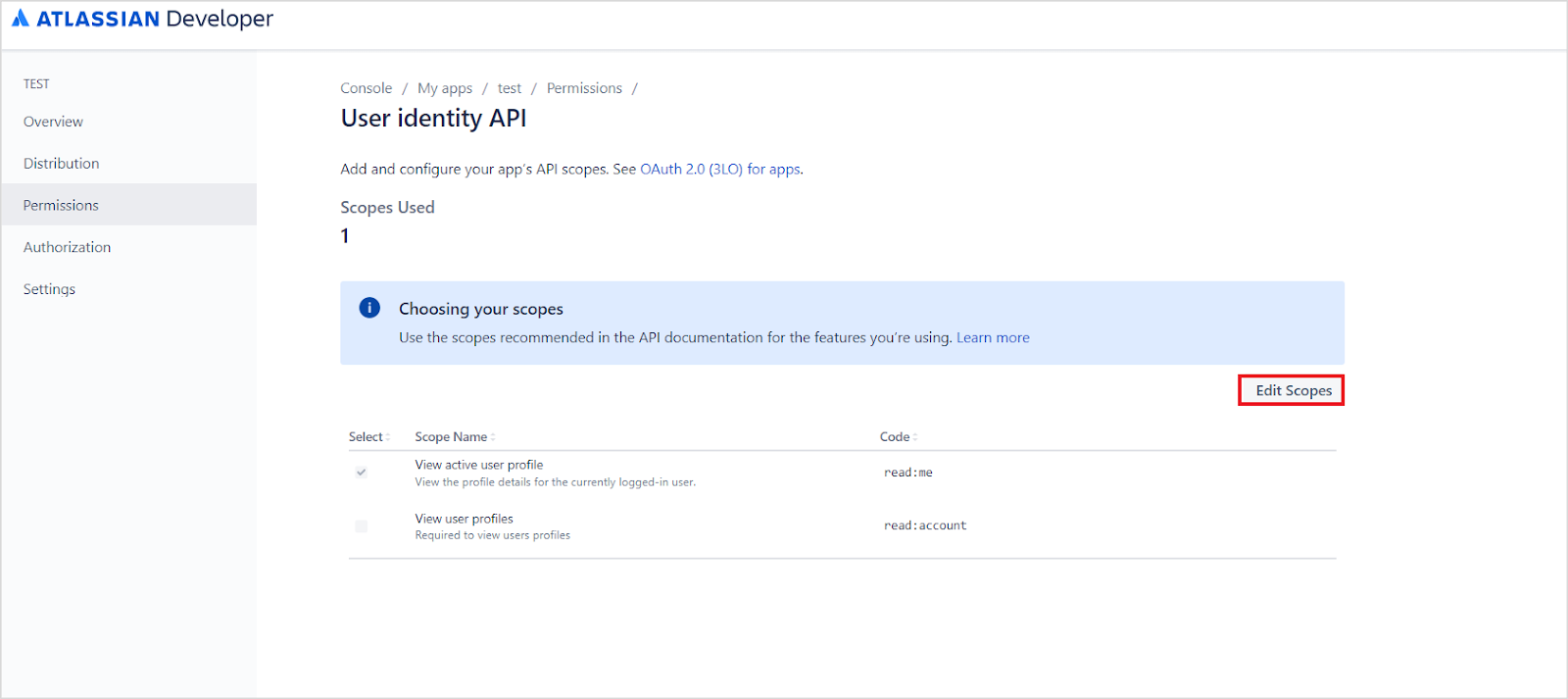Enable the View user profiles checkbox
The width and height of the screenshot is (1568, 699).
tap(362, 526)
